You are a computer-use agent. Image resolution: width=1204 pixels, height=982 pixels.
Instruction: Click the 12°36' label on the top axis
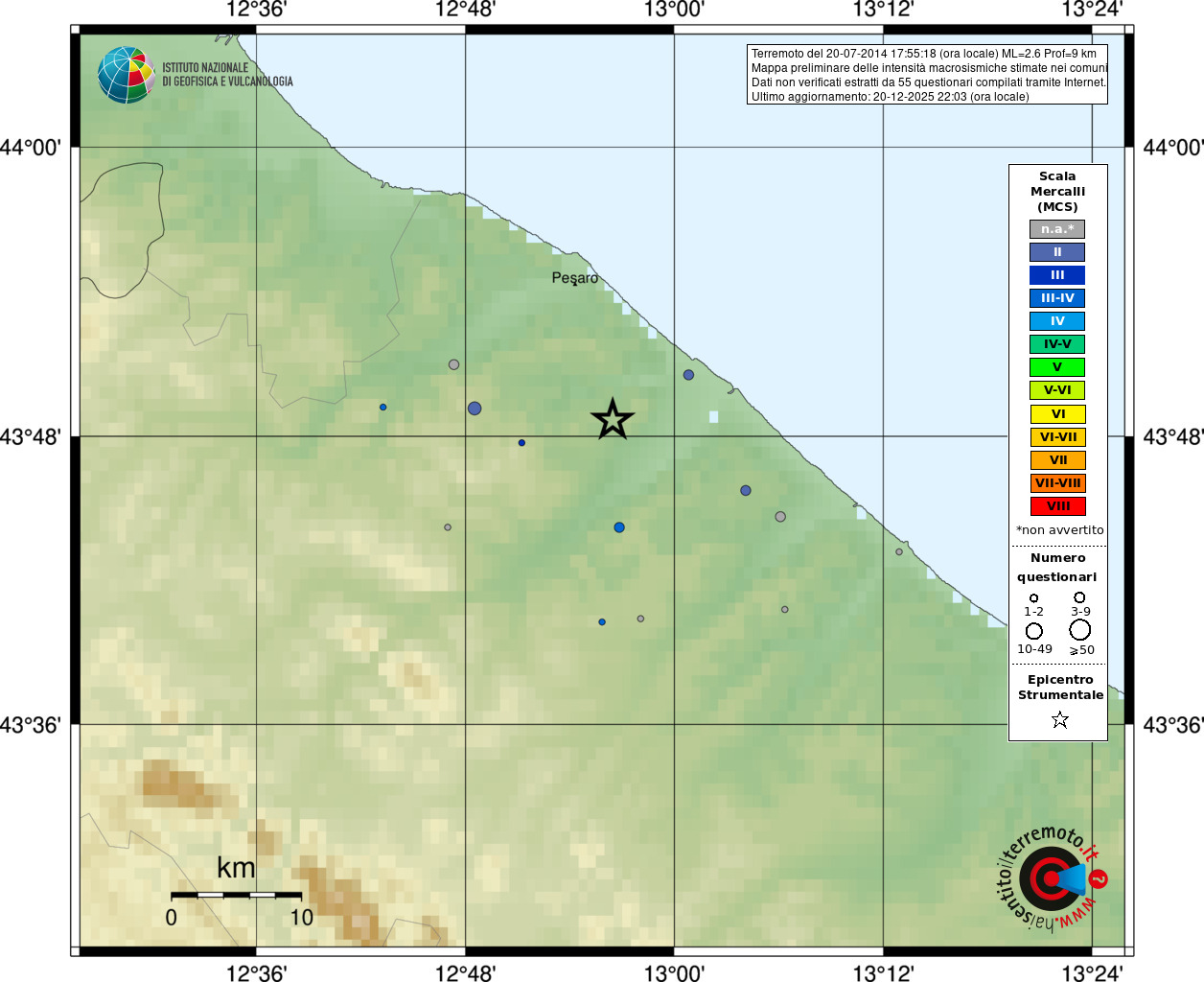click(x=256, y=10)
